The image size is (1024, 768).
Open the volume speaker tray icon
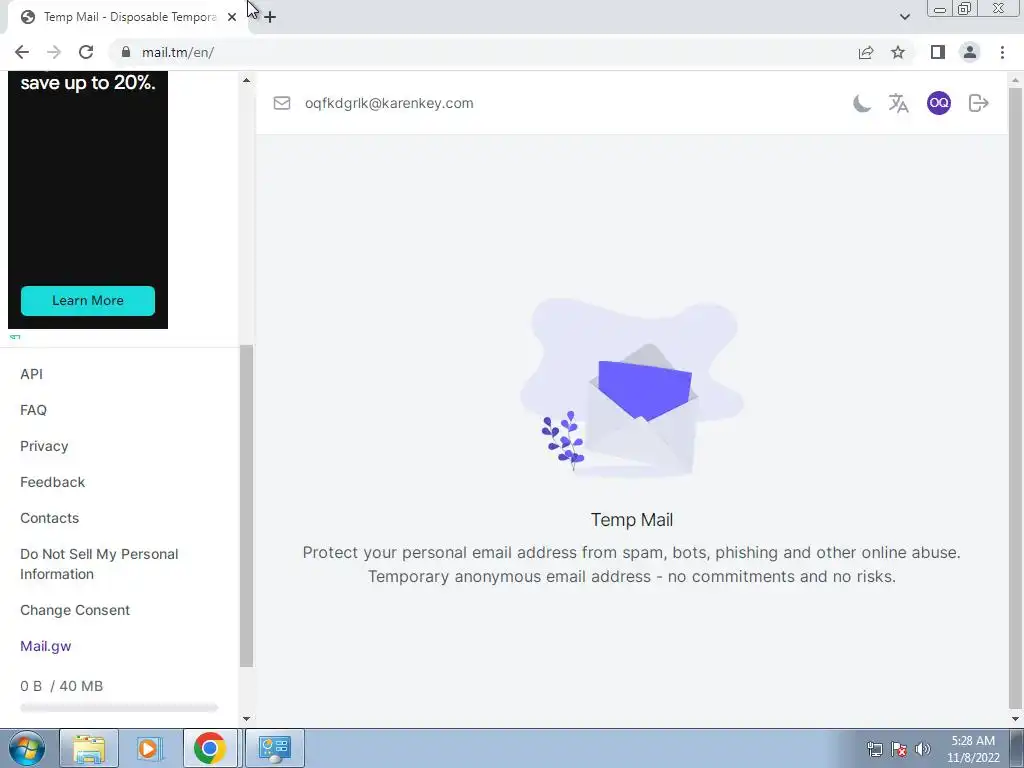point(923,749)
